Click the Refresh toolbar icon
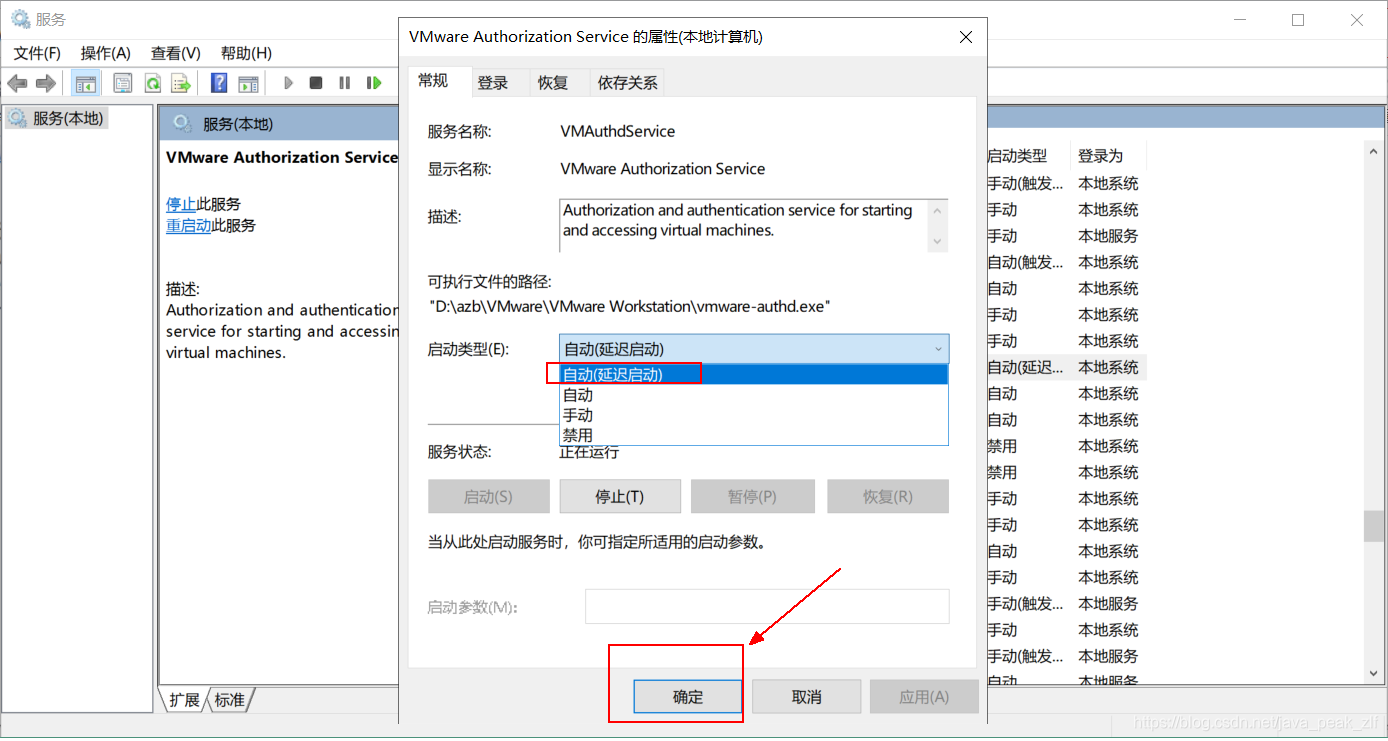 click(x=152, y=83)
